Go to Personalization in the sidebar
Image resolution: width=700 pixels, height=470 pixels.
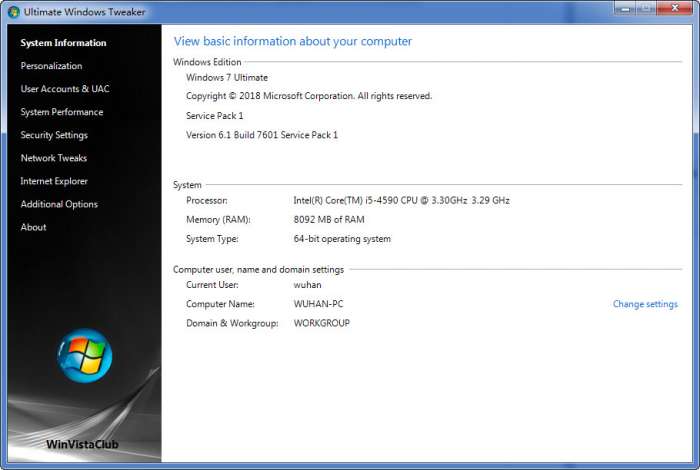point(51,66)
